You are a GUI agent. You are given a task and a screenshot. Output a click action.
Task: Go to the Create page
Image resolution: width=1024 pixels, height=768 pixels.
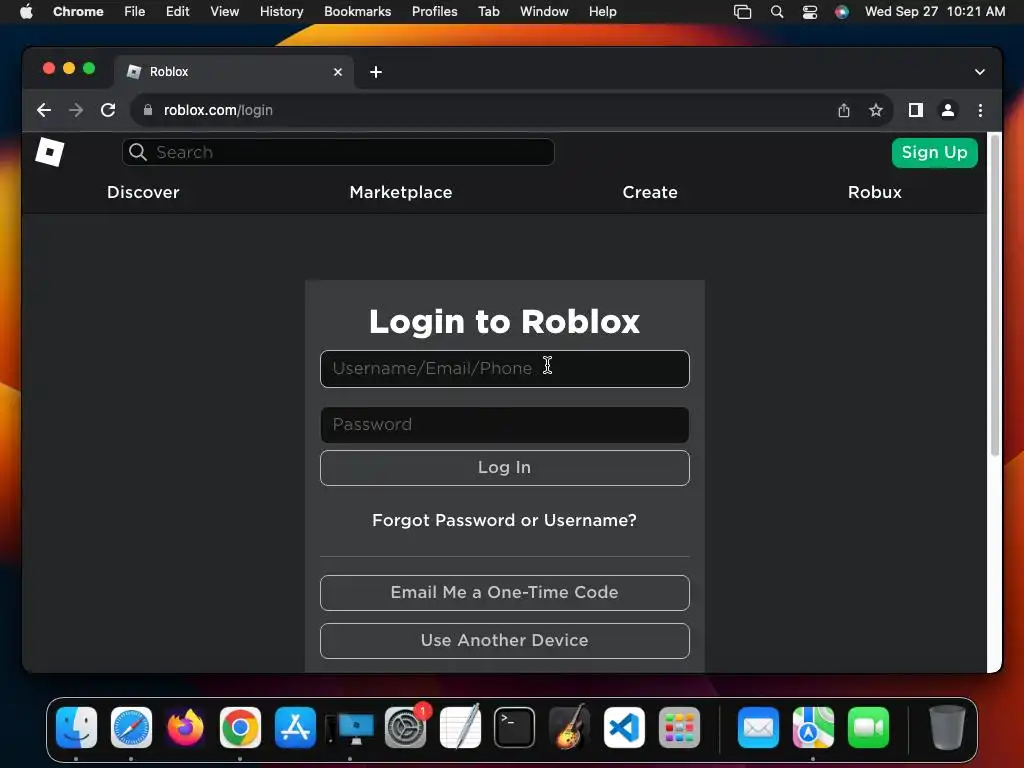tap(650, 192)
